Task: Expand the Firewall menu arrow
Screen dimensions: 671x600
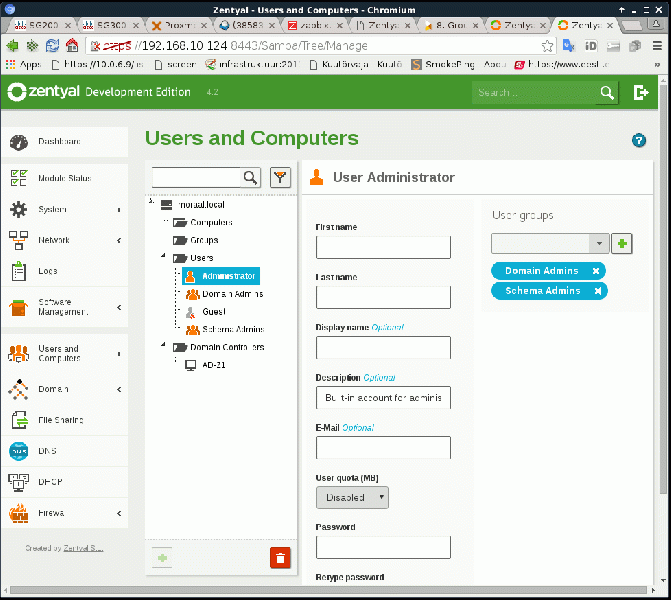Action: click(119, 513)
